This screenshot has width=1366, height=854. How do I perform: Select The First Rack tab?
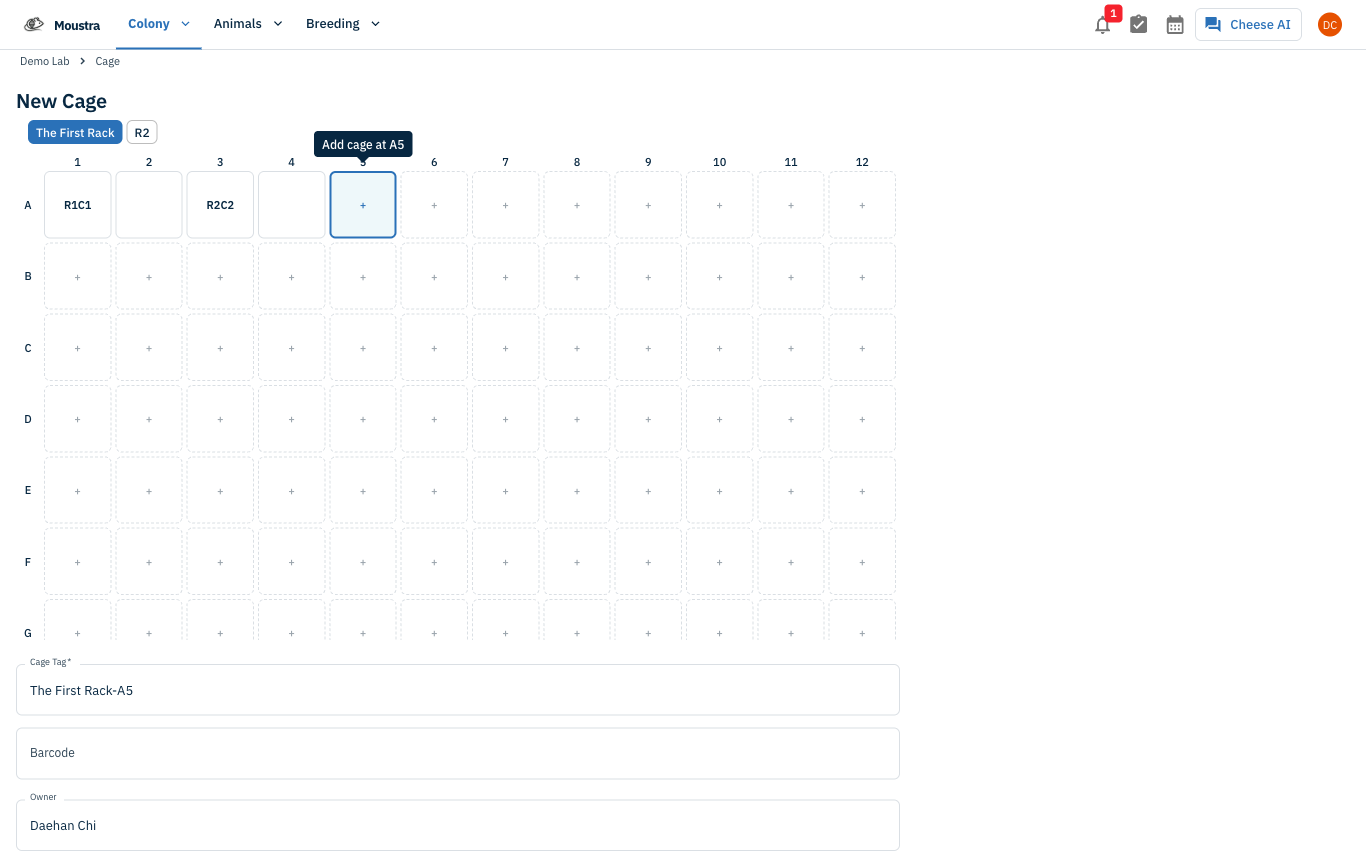pyautogui.click(x=75, y=133)
